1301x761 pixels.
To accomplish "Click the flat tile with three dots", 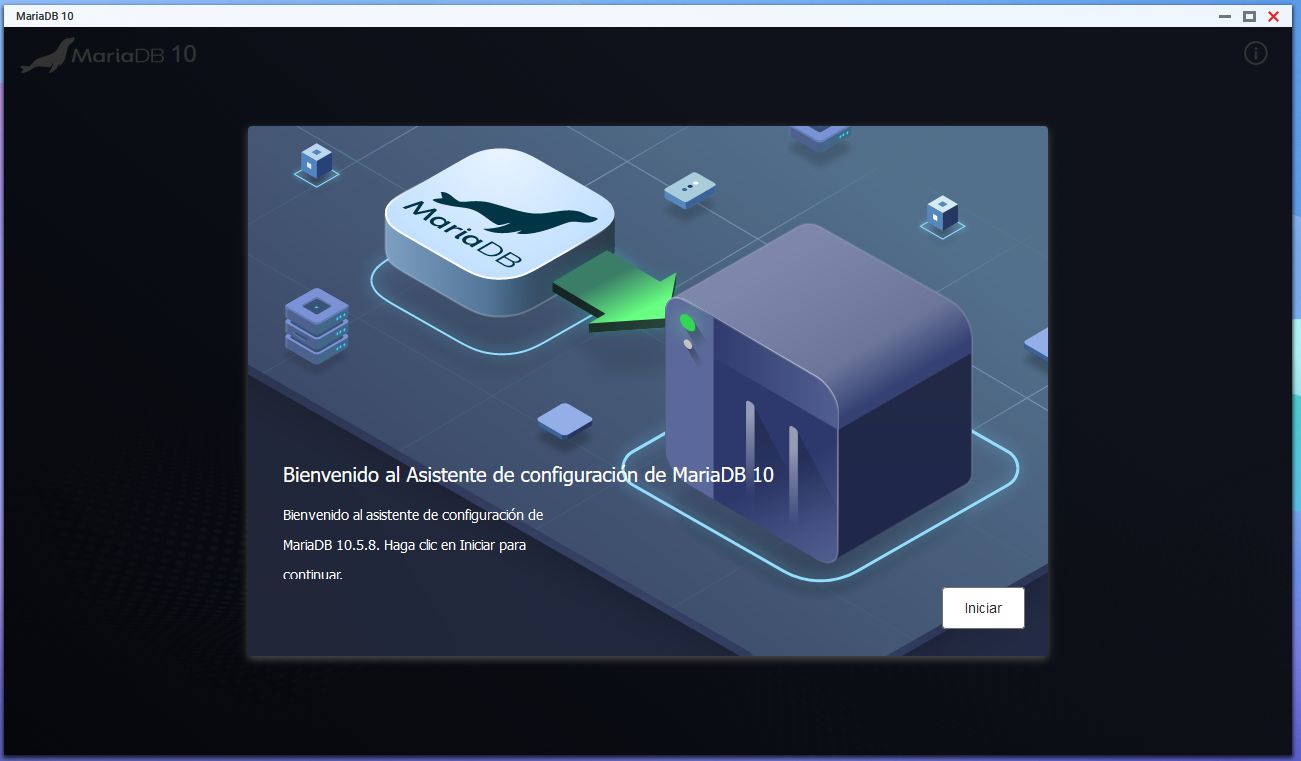I will tap(690, 189).
